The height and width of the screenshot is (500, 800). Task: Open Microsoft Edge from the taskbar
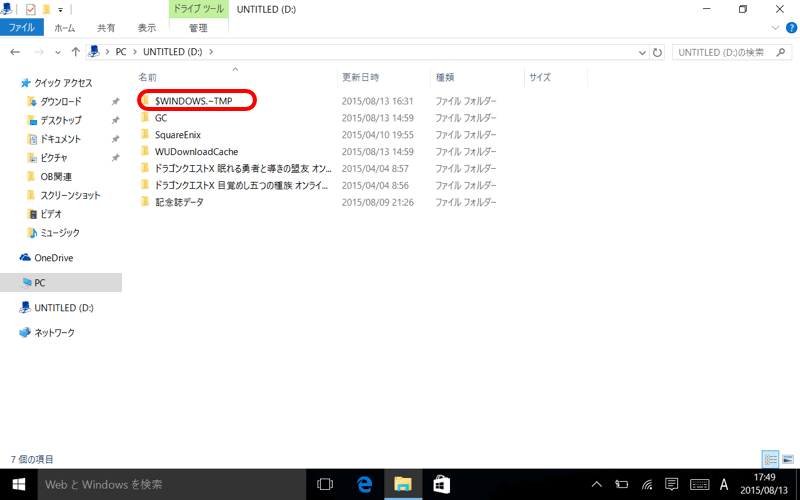(365, 484)
